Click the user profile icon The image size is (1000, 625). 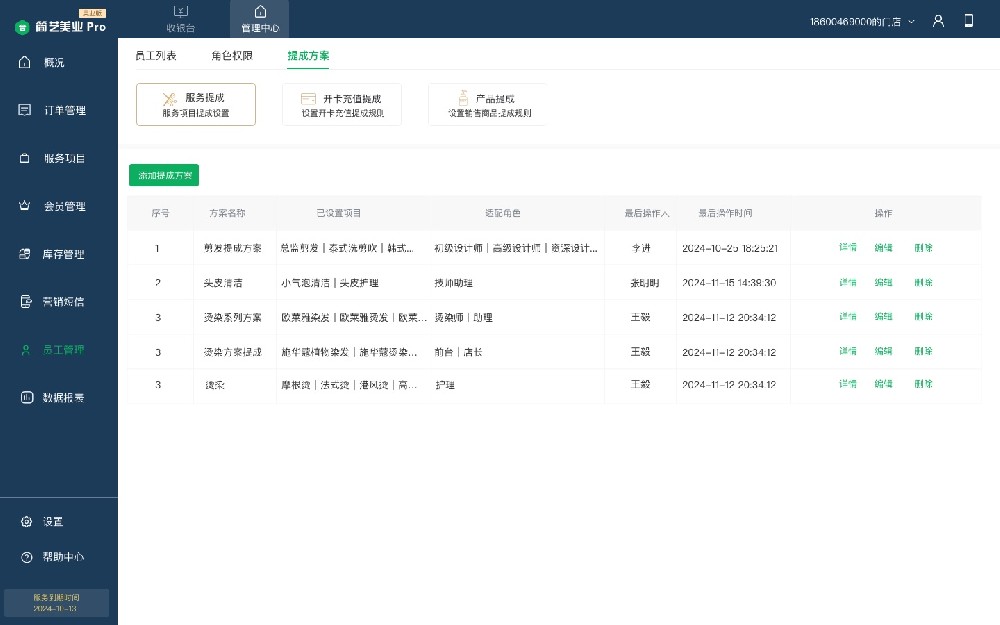[x=938, y=21]
